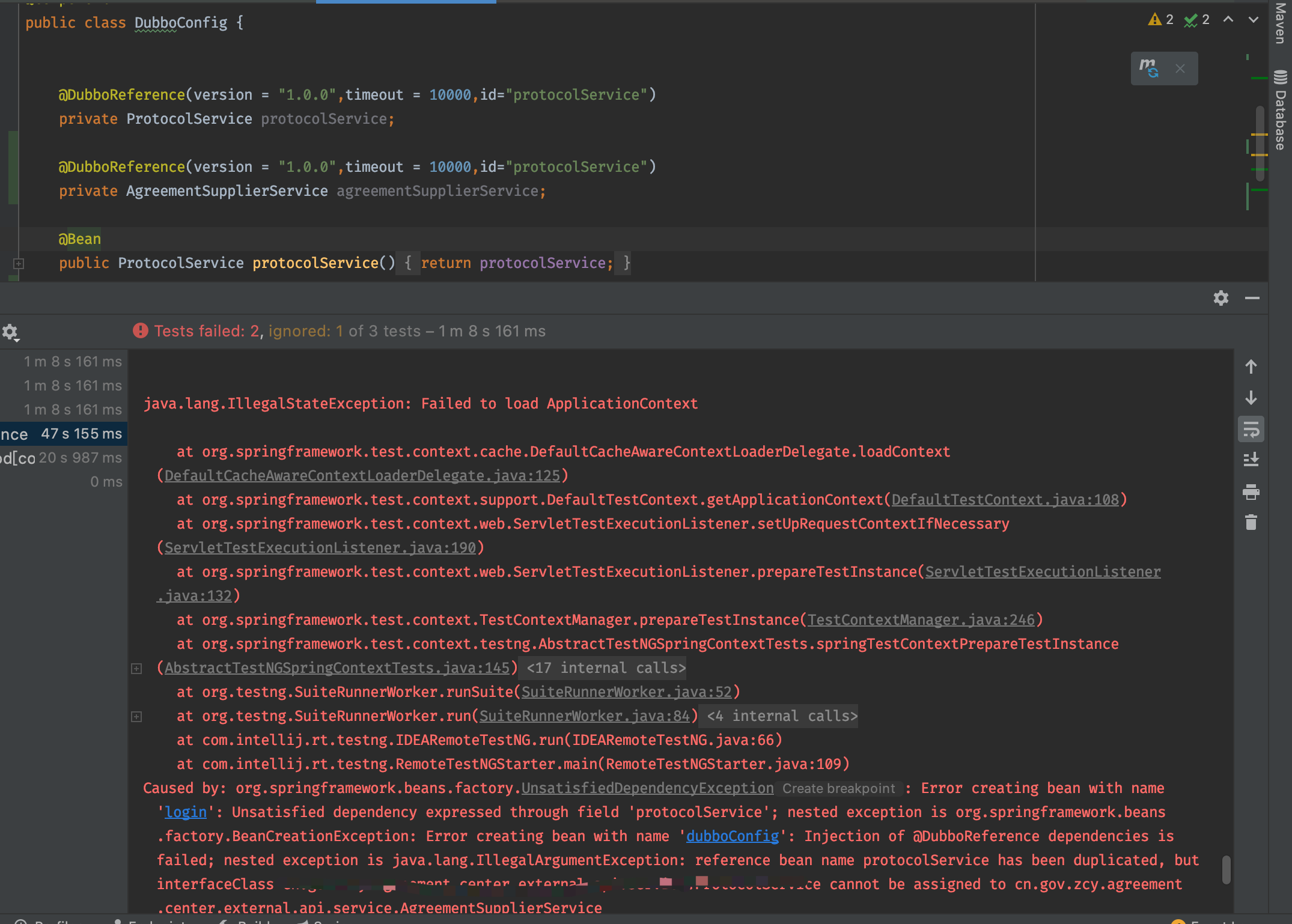The width and height of the screenshot is (1292, 924).
Task: Open test runner settings gear dropdown
Action: coord(10,332)
